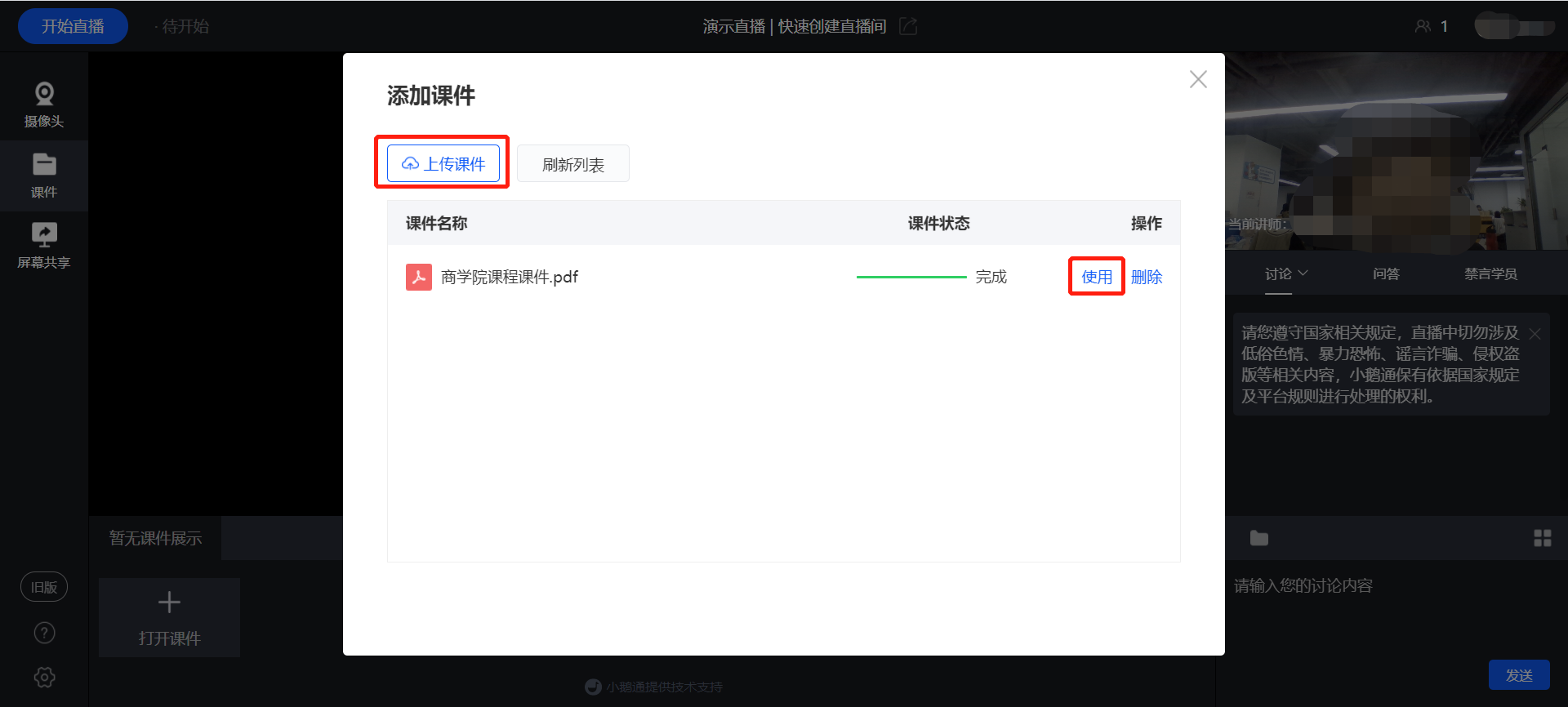1568x707 pixels.
Task: Open the settings gear in sidebar
Action: point(44,677)
